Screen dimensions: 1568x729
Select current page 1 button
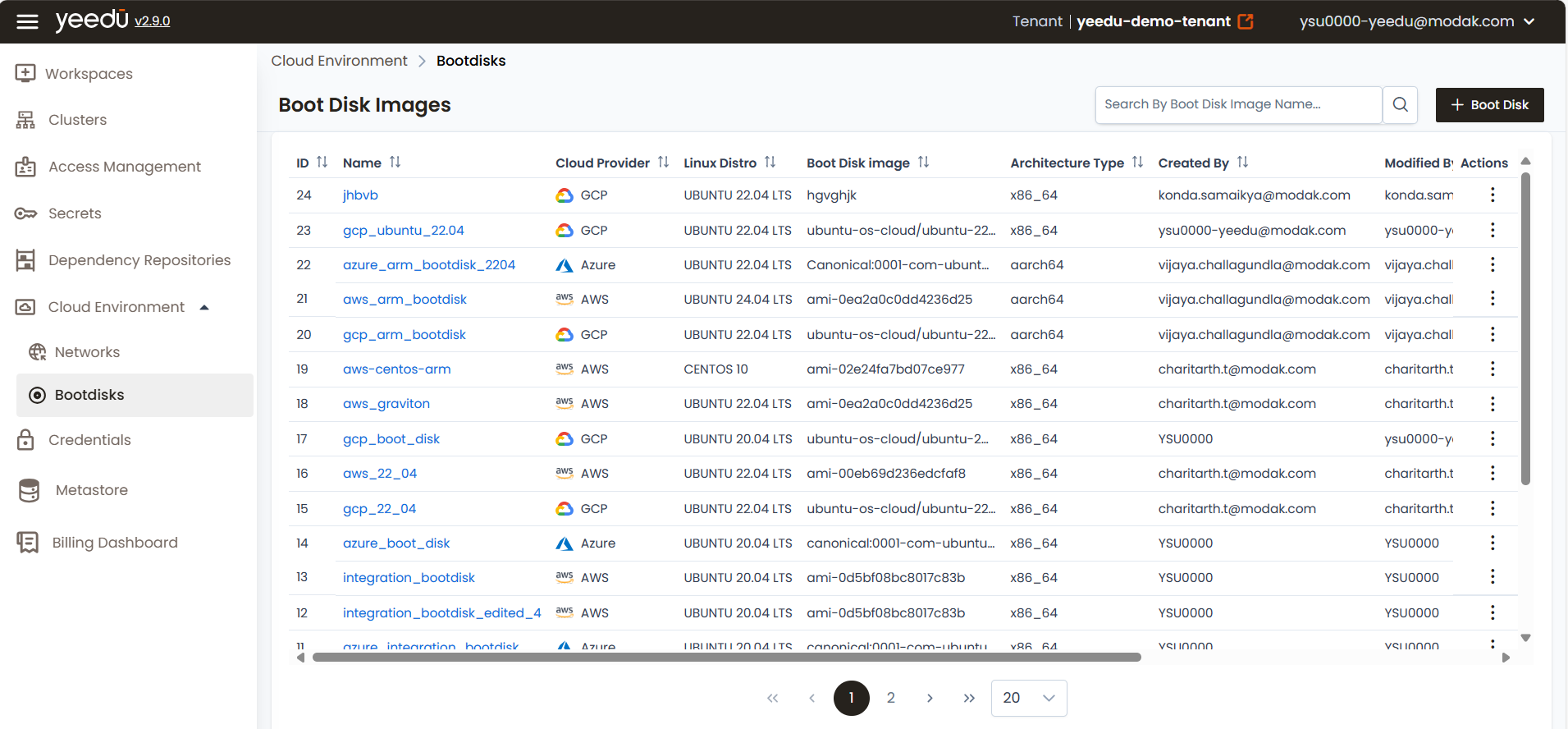pos(852,698)
